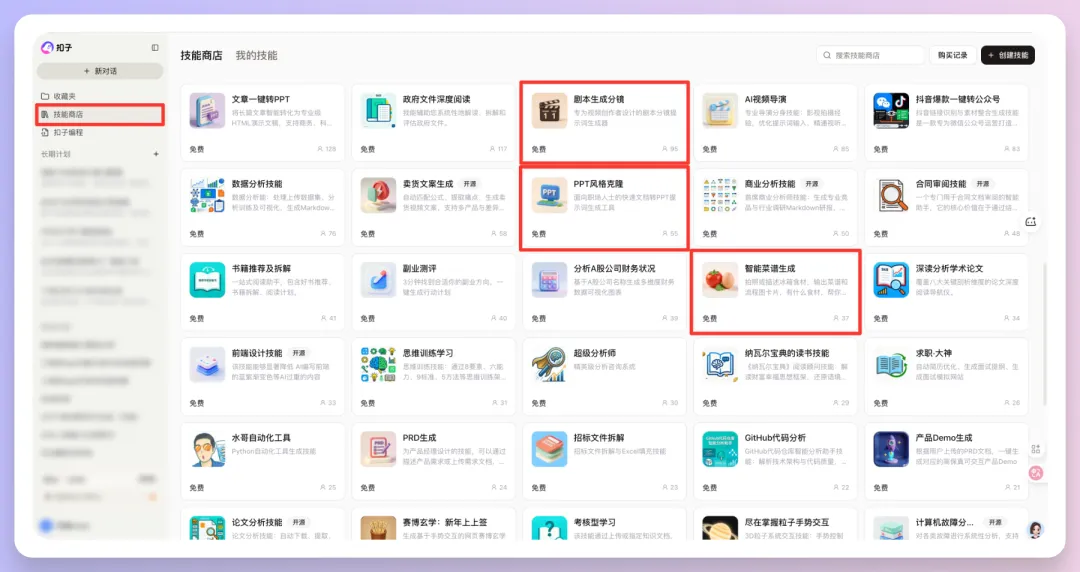Start a 新对话 conversation
The width and height of the screenshot is (1080, 572).
100,71
